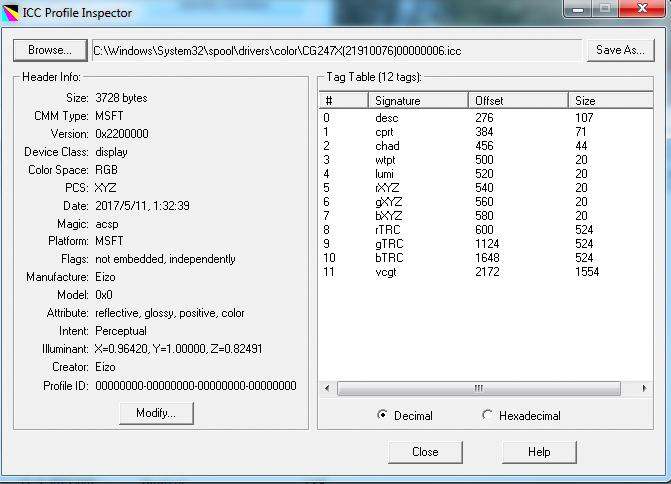This screenshot has height=484, width=671.
Task: Click the ICC Profile Inspector app icon
Action: point(10,13)
